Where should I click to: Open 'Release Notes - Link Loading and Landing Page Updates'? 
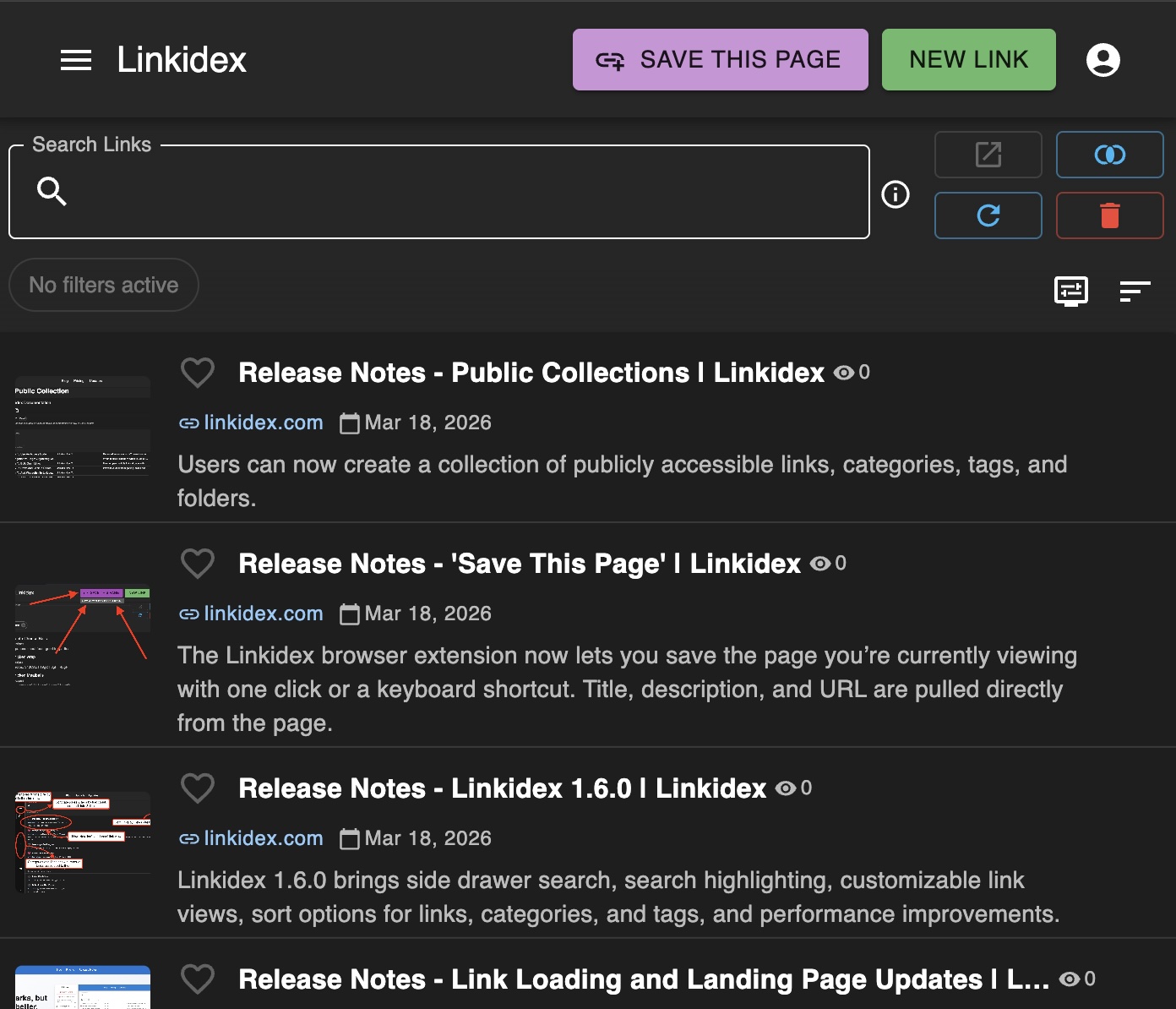[x=642, y=979]
